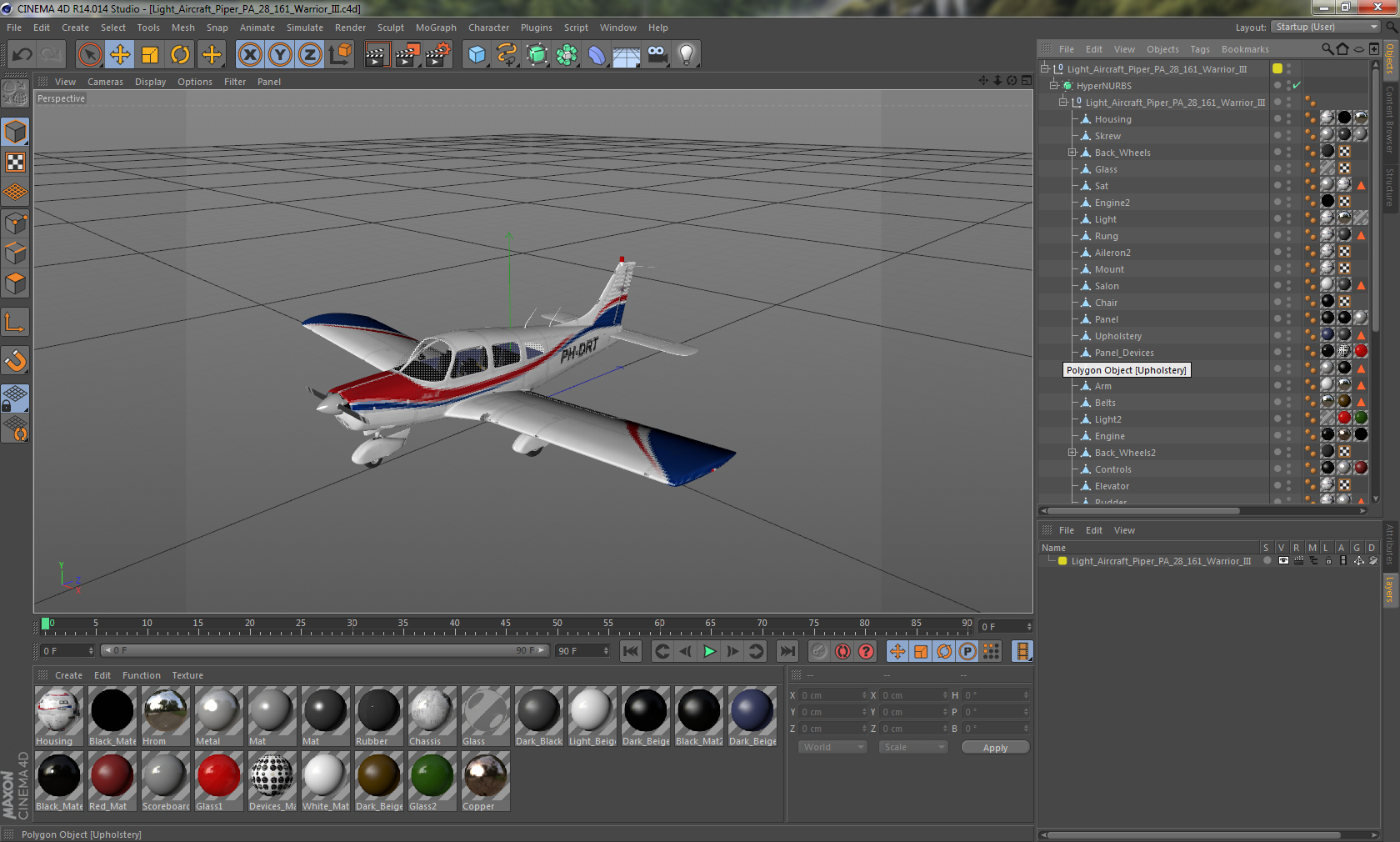Click the X position input field
Screen dimensions: 1400x842
tap(832, 695)
